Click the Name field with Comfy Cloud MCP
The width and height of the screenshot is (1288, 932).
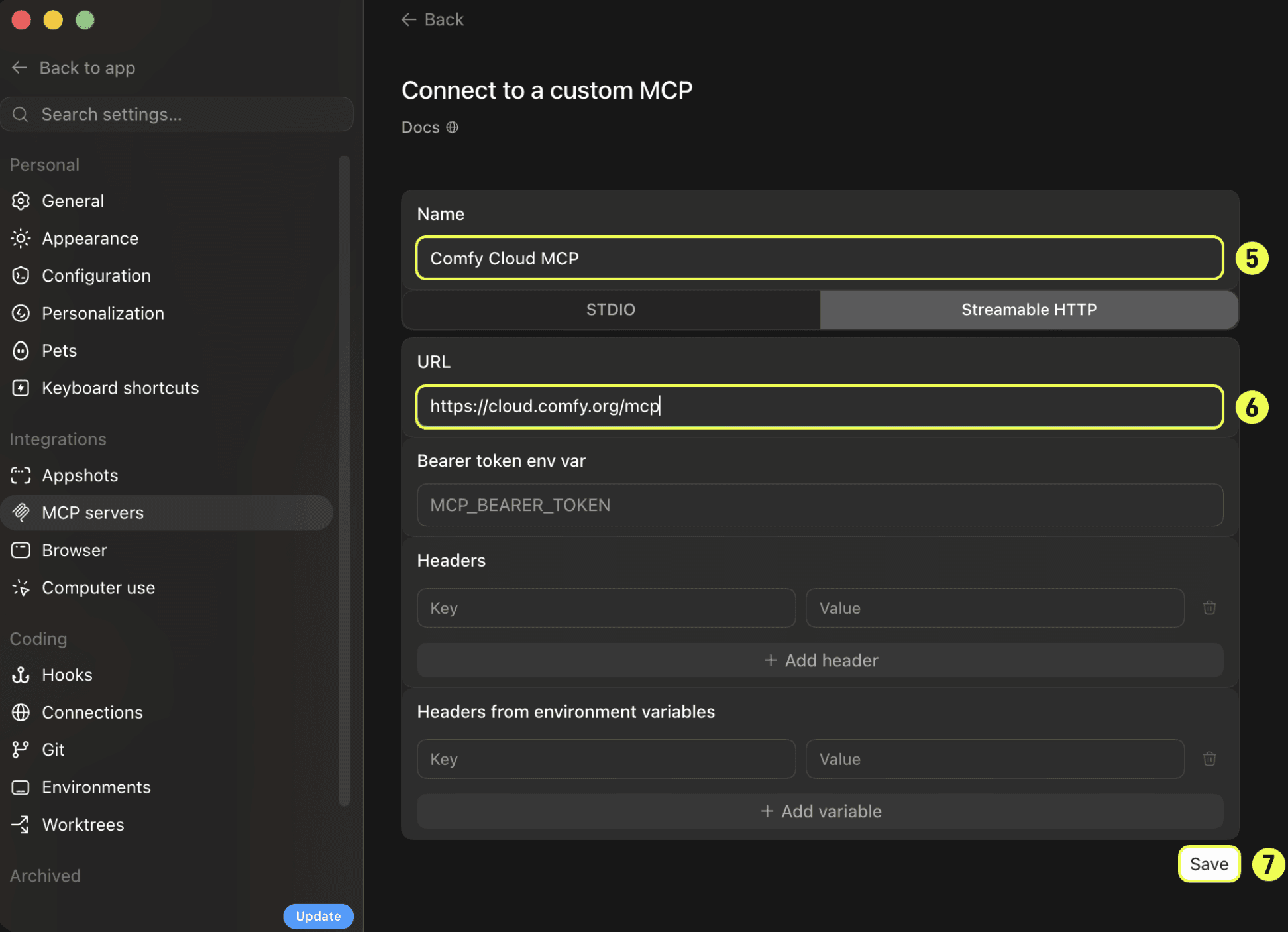[x=820, y=258]
